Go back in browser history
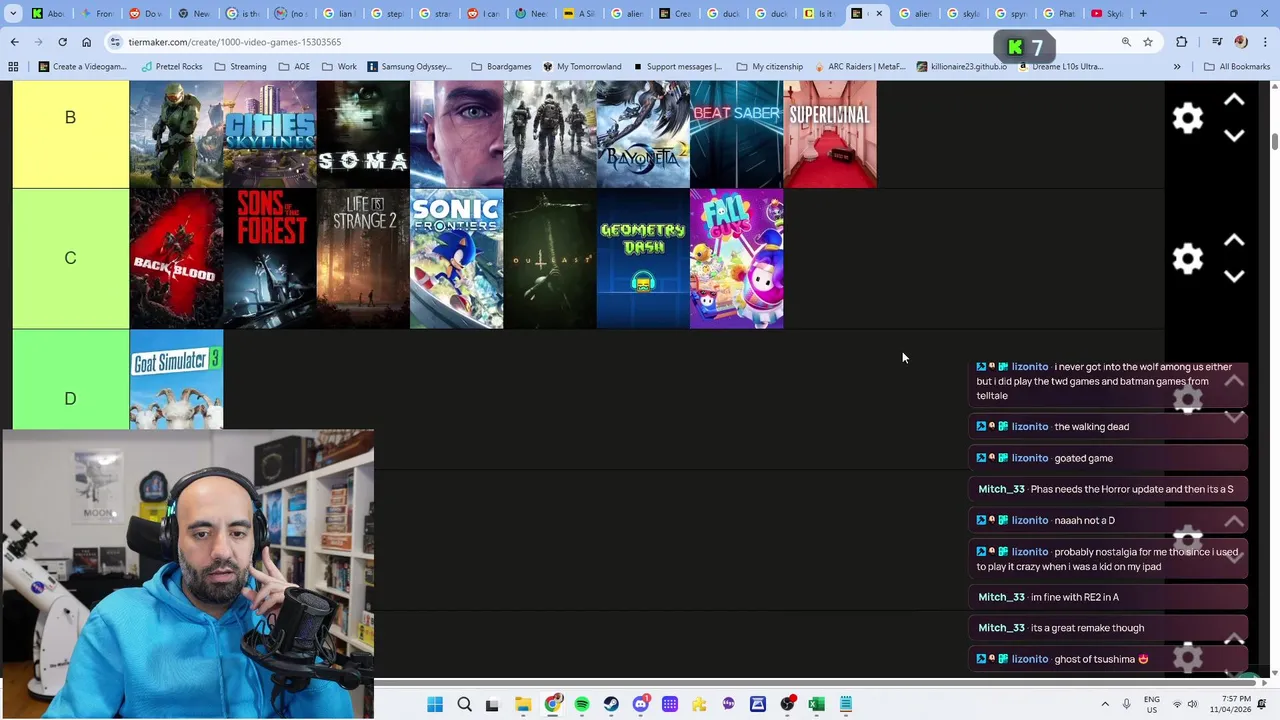Screen dimensions: 1280x720 tap(14, 42)
